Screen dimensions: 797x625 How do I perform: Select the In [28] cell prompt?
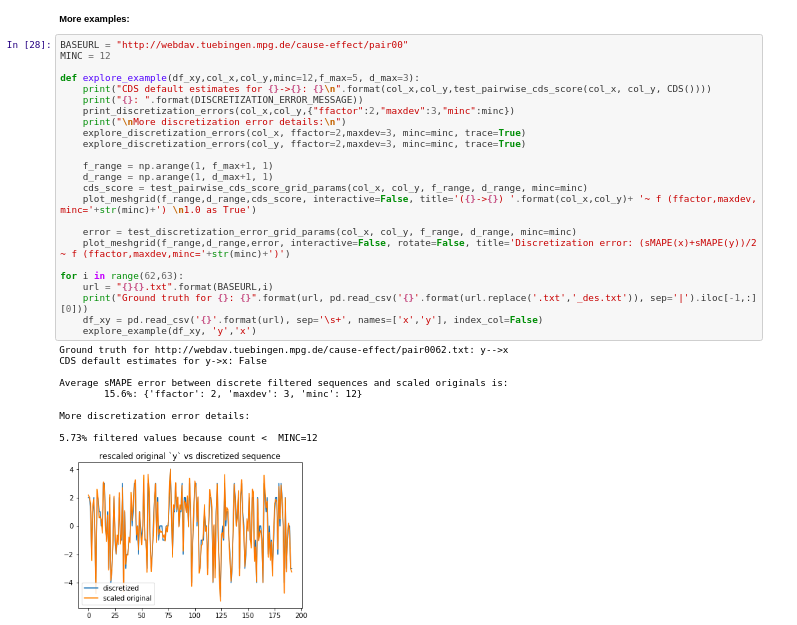coord(29,45)
